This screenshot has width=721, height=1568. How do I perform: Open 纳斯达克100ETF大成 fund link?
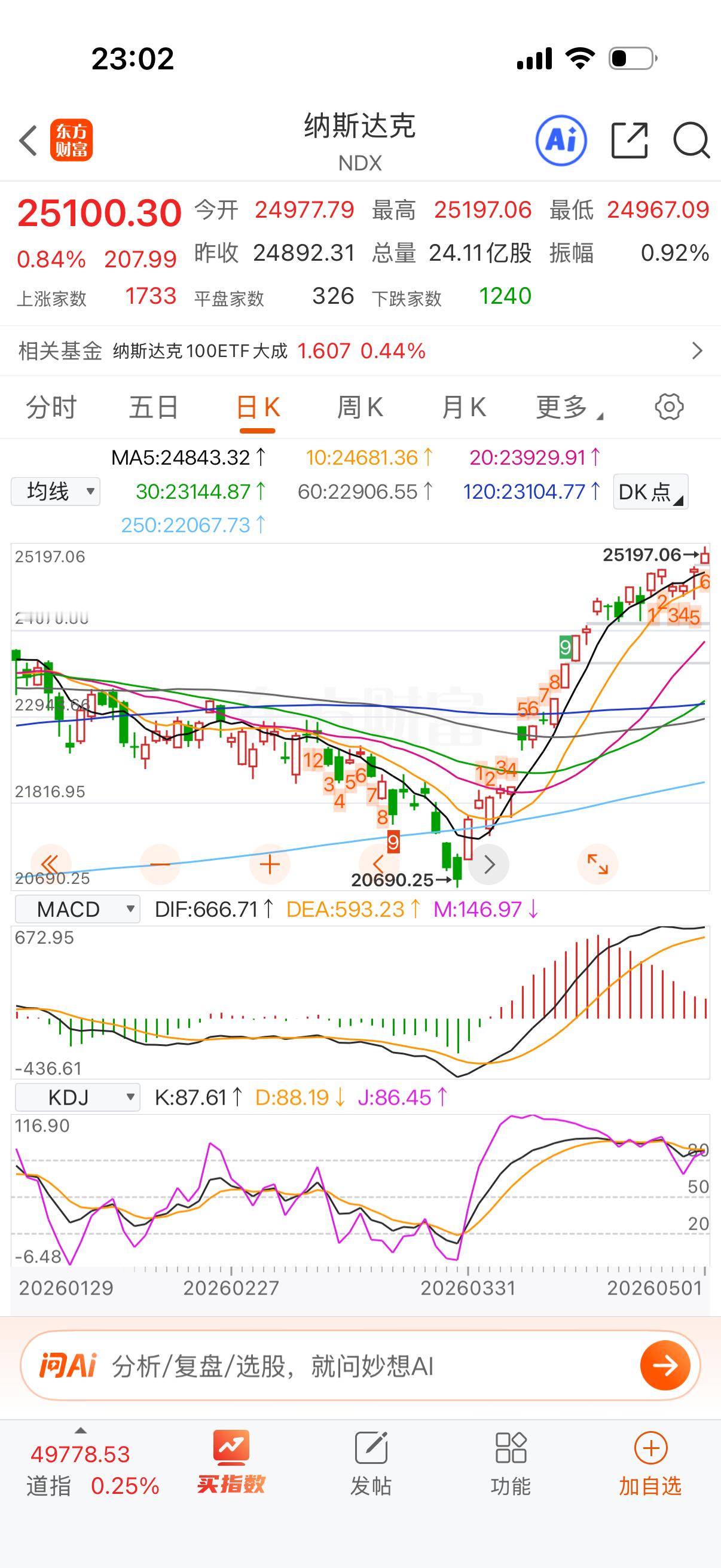[200, 350]
